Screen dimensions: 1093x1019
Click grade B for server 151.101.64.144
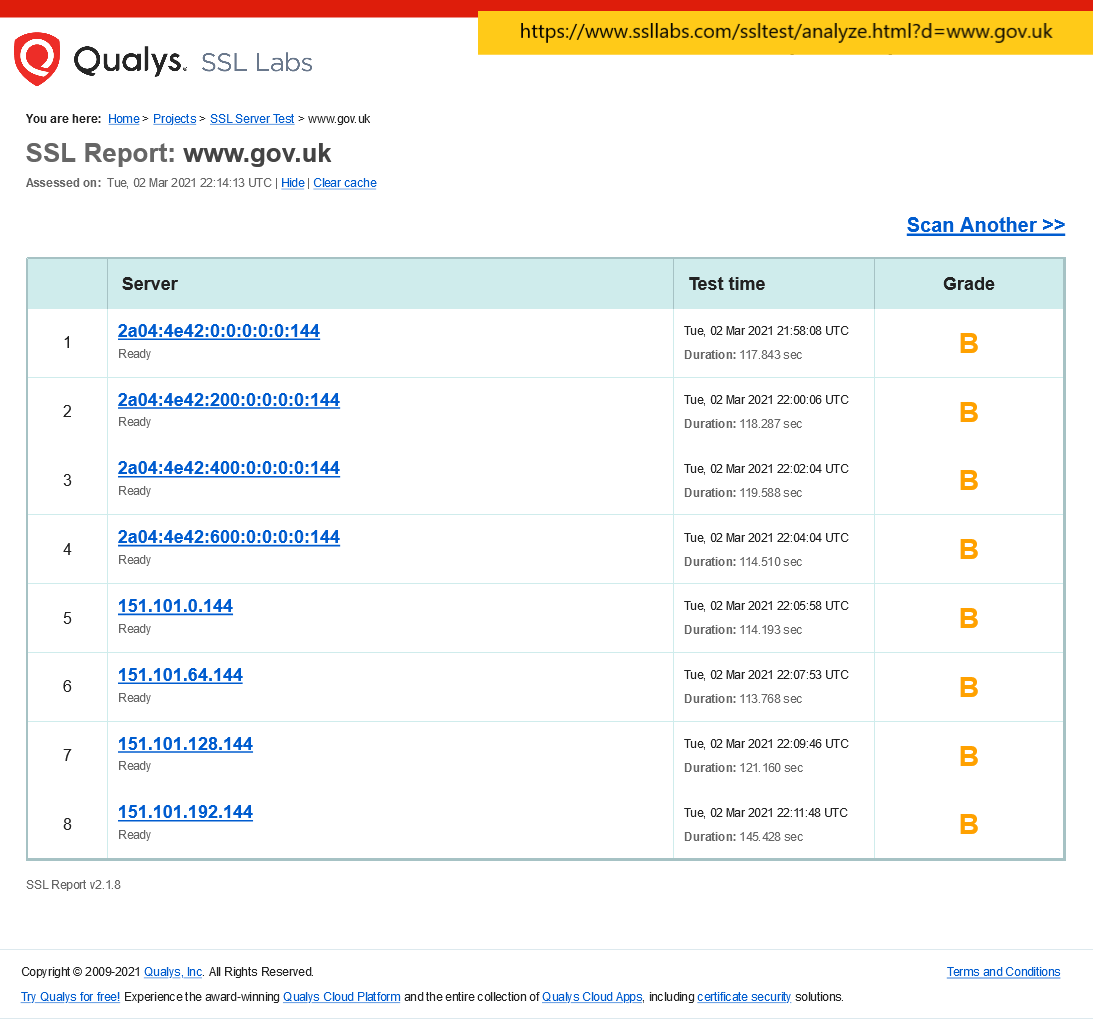[969, 687]
